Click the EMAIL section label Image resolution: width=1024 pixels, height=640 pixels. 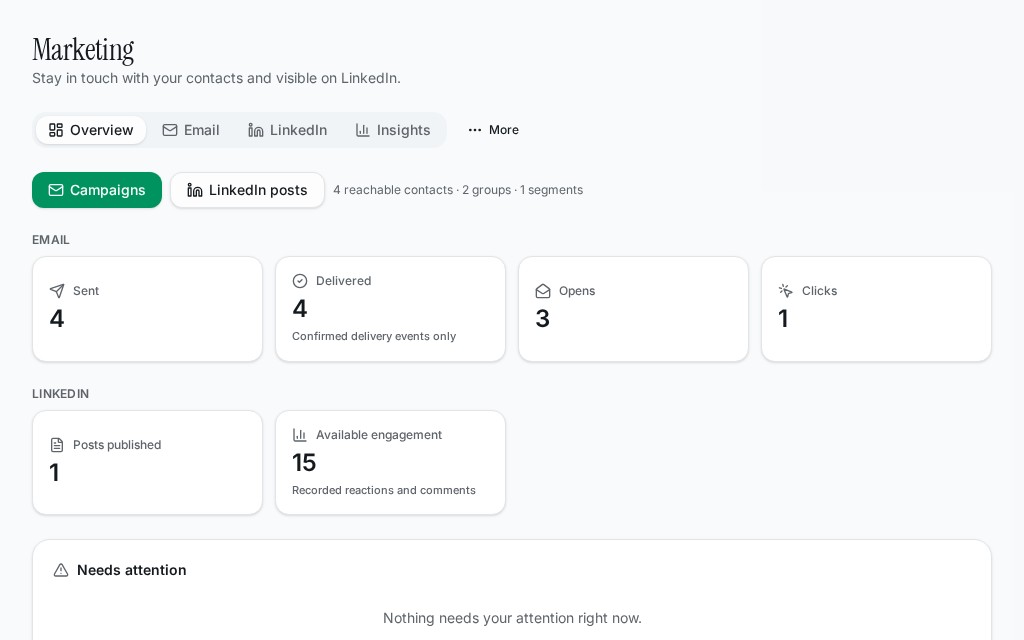pyautogui.click(x=51, y=240)
